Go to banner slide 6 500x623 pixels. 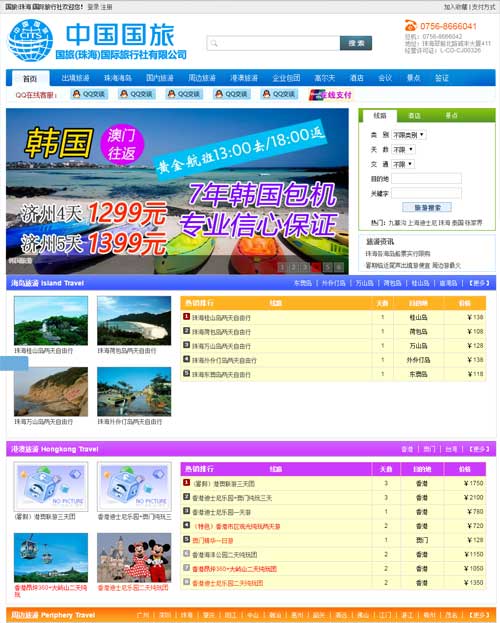pos(339,267)
